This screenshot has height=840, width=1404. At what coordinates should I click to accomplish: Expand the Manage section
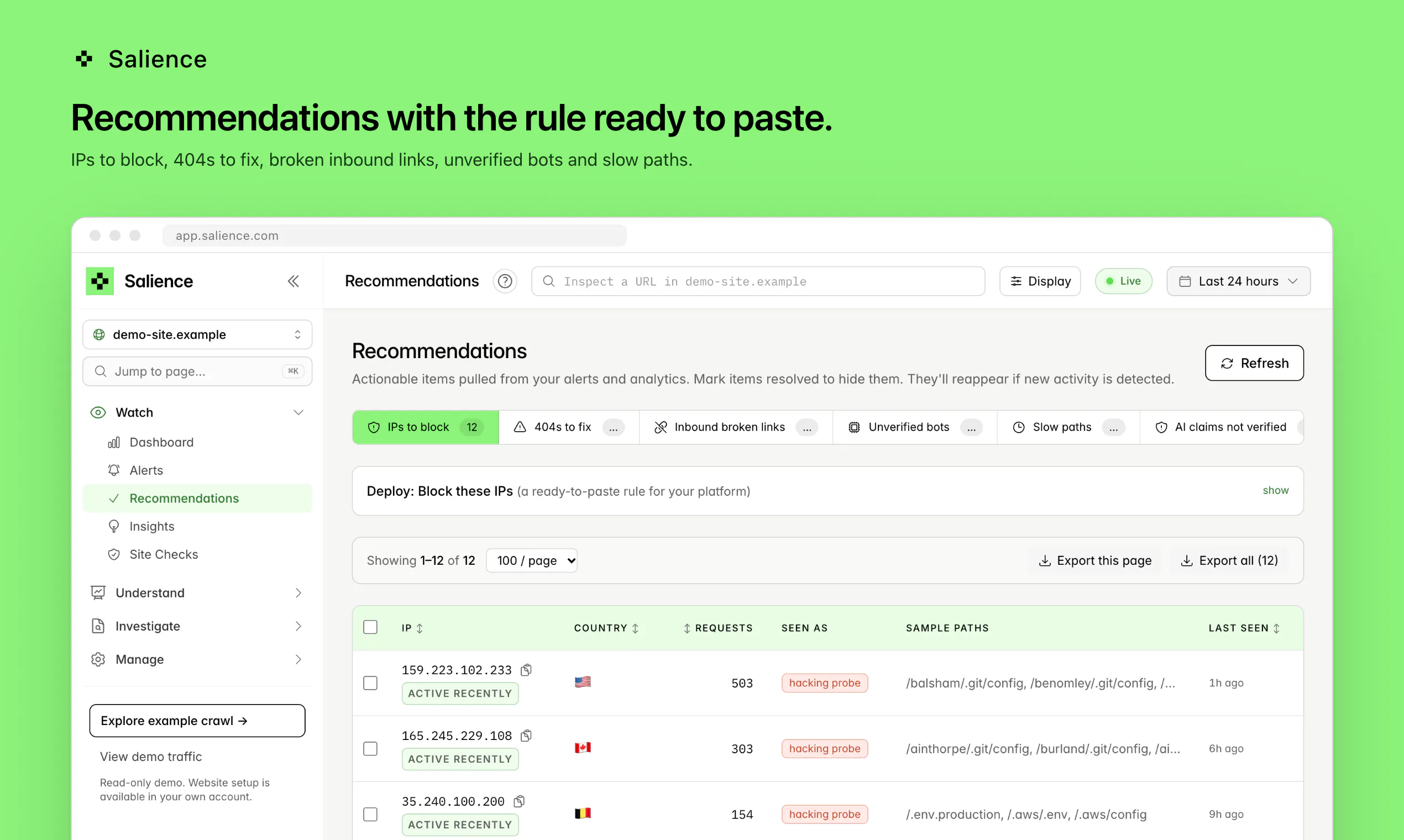pyautogui.click(x=197, y=659)
